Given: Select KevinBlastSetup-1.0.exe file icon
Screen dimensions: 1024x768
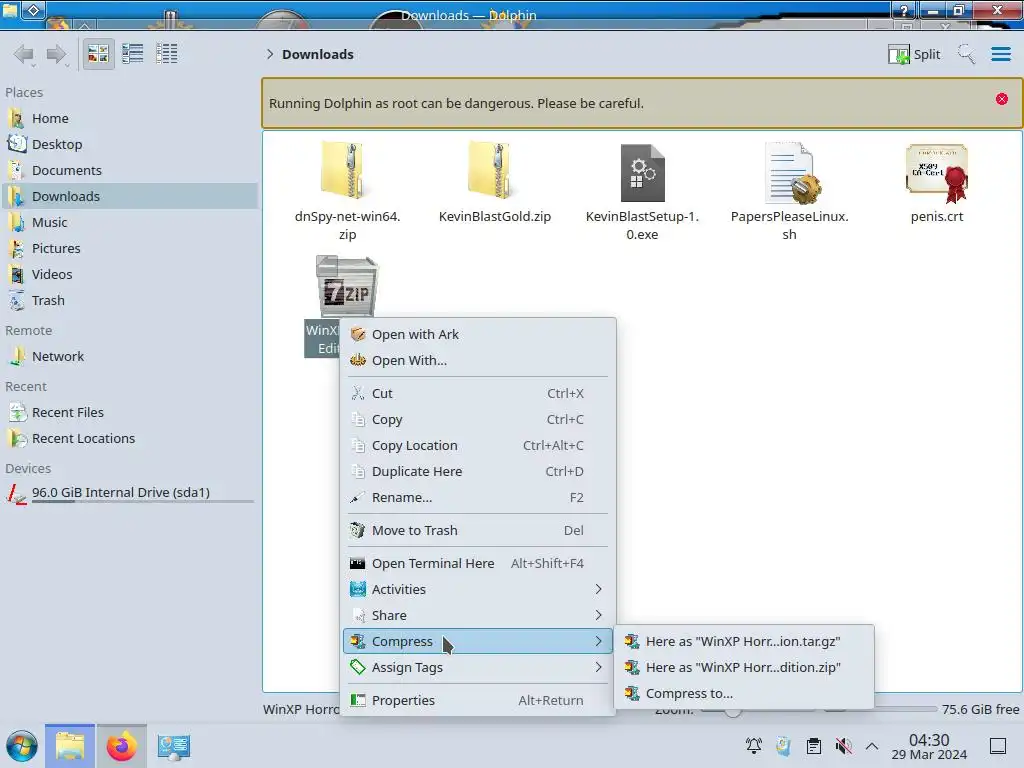Looking at the screenshot, I should tap(643, 172).
